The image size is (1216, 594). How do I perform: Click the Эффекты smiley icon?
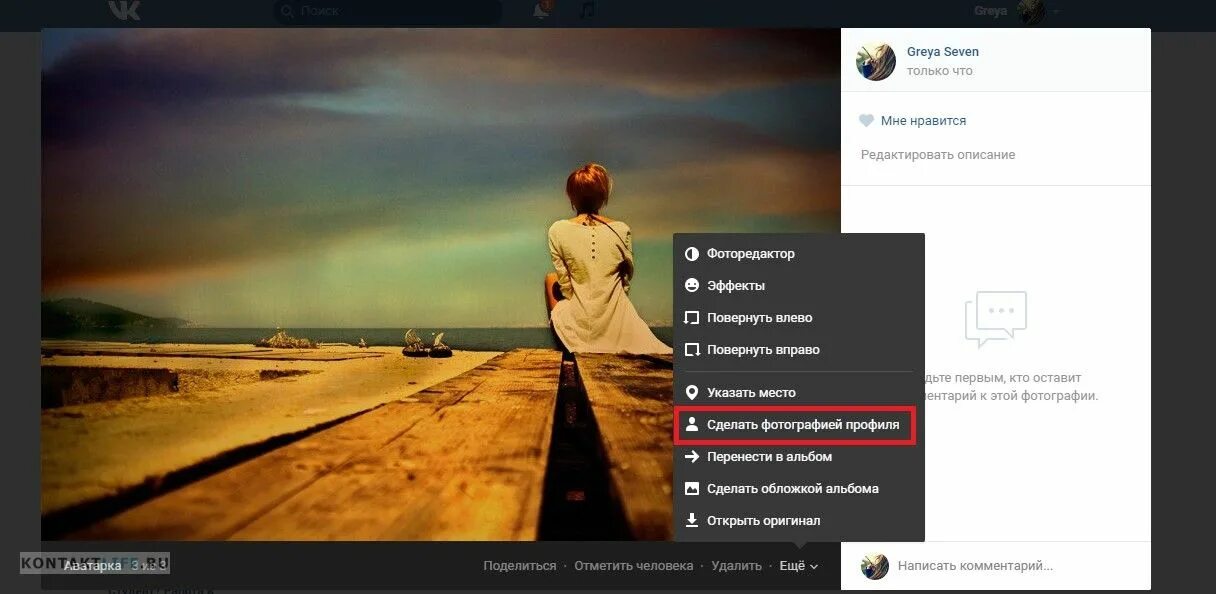tap(691, 286)
